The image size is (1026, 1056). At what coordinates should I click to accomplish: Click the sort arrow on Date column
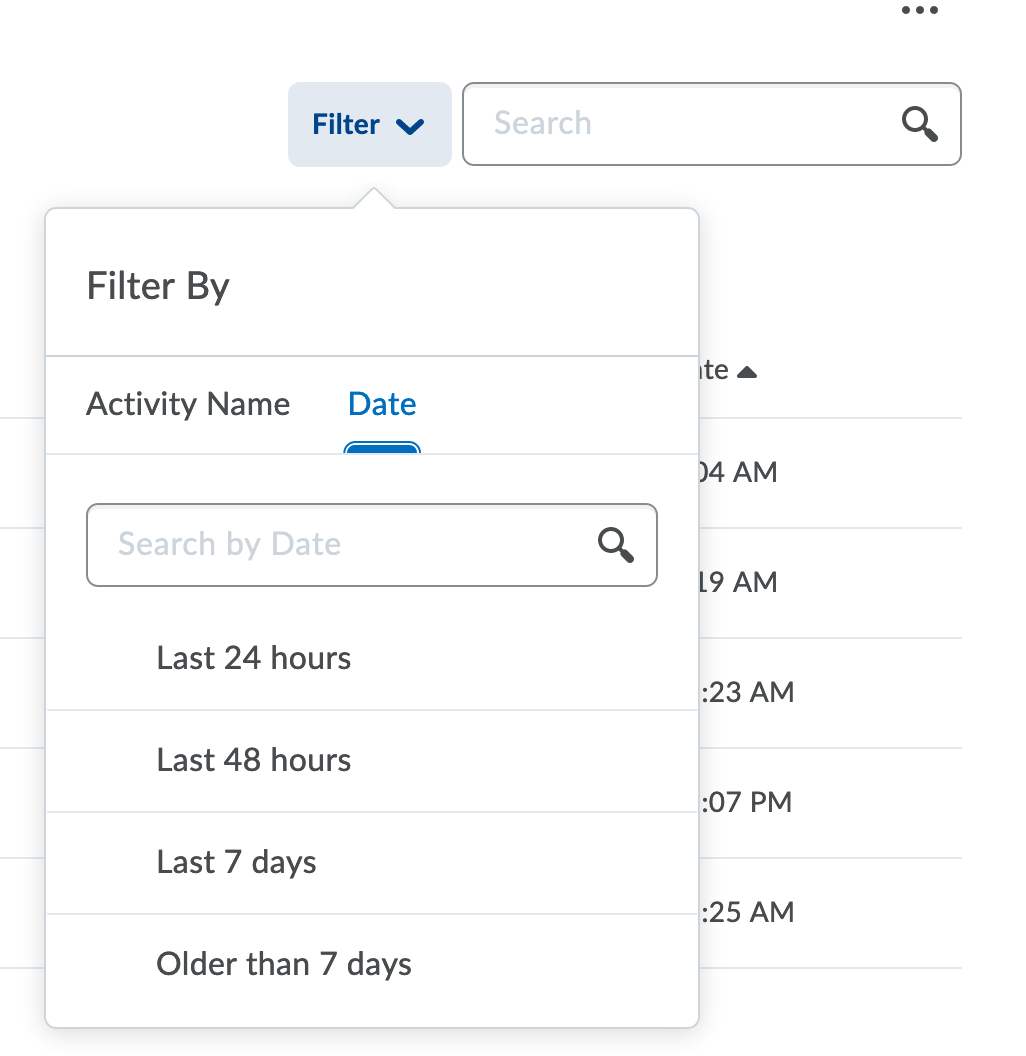747,372
